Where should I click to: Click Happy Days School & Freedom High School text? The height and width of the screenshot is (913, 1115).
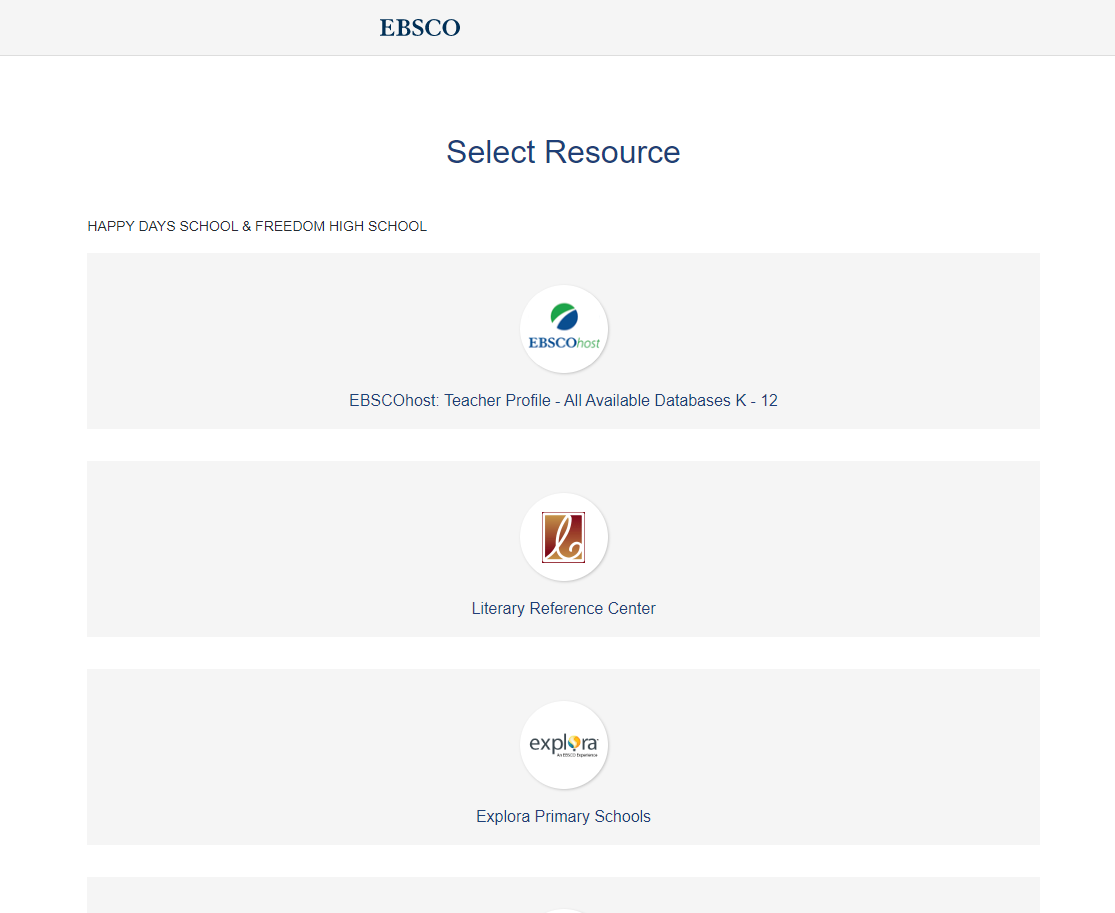tap(257, 226)
